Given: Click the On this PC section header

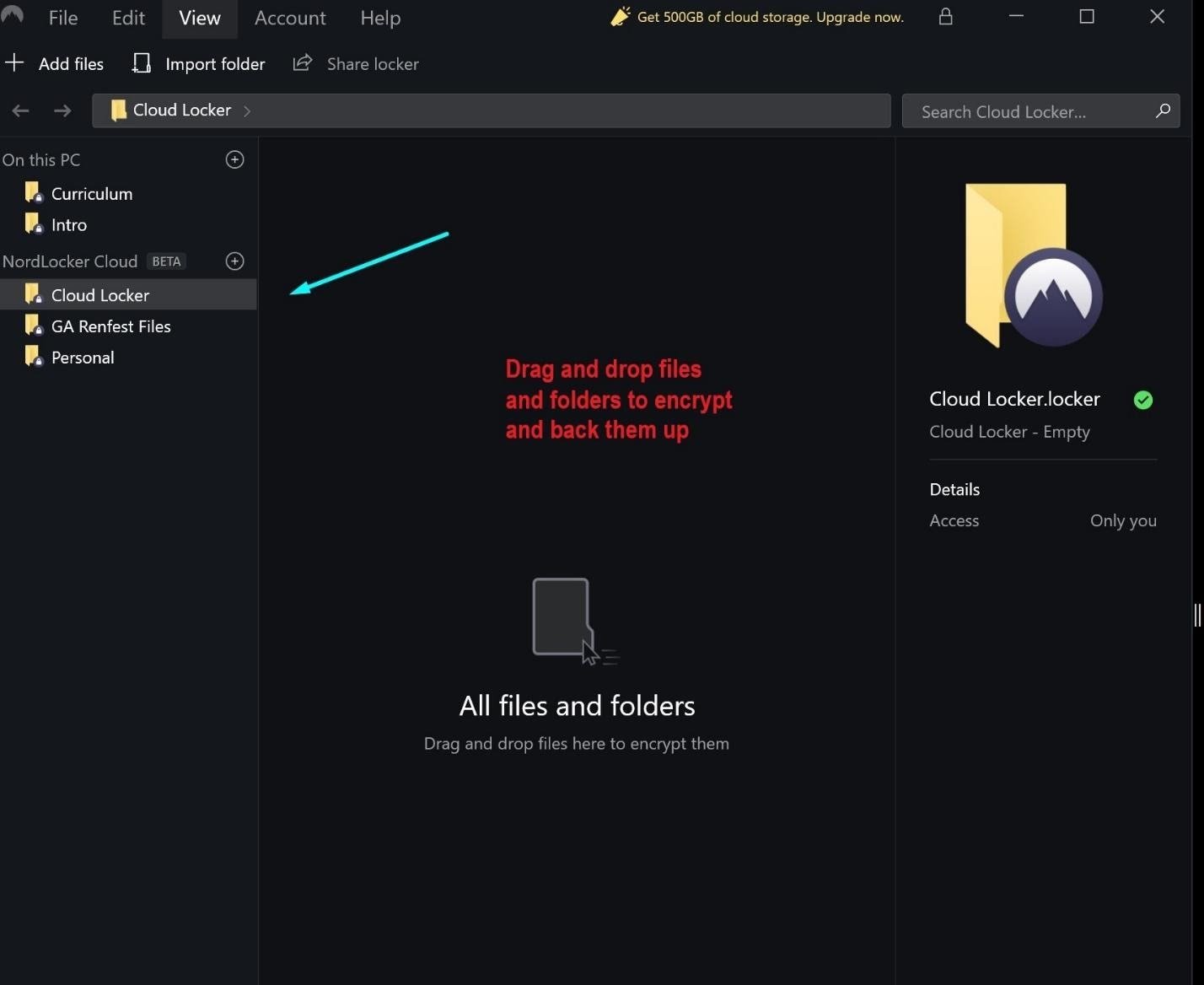Looking at the screenshot, I should point(41,159).
